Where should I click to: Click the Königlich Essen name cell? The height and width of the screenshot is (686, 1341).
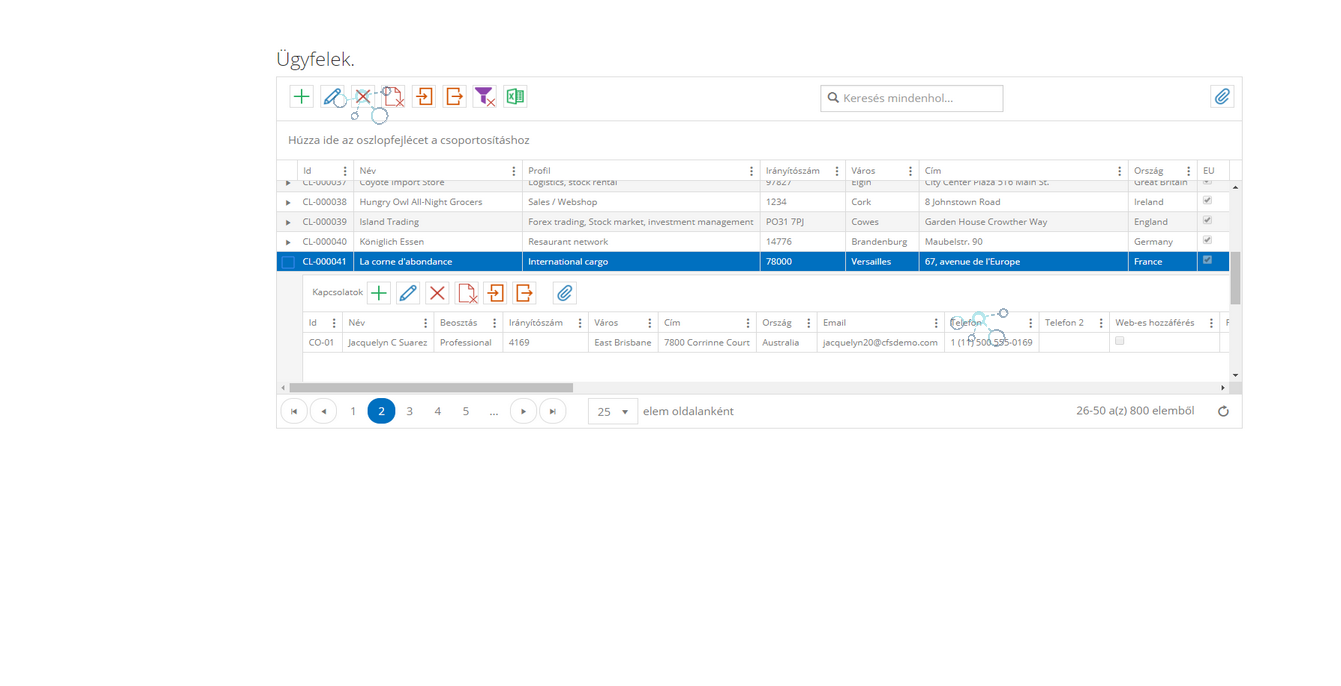[x=438, y=242]
